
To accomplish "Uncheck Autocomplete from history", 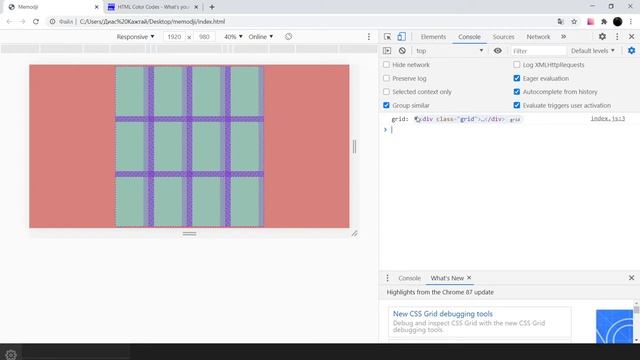I will pyautogui.click(x=517, y=91).
